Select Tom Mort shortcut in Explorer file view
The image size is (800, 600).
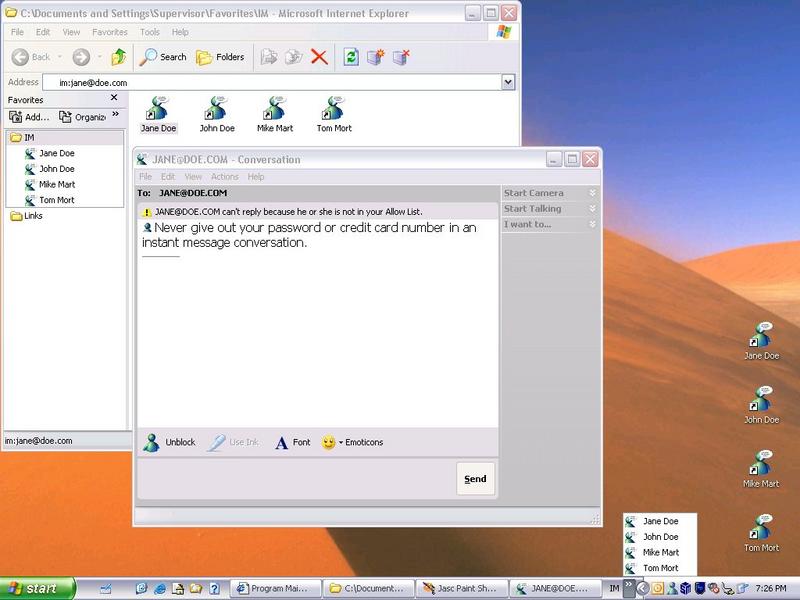(x=334, y=115)
